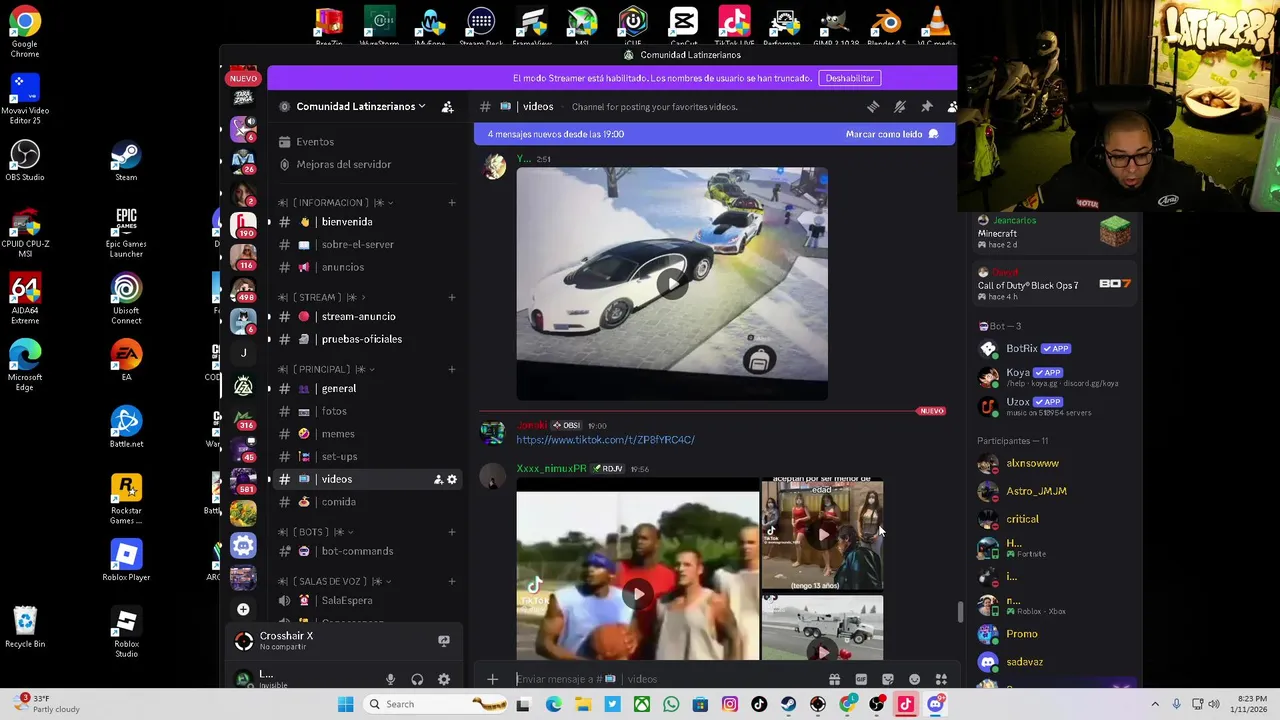Open the emoji picker

coord(914,680)
